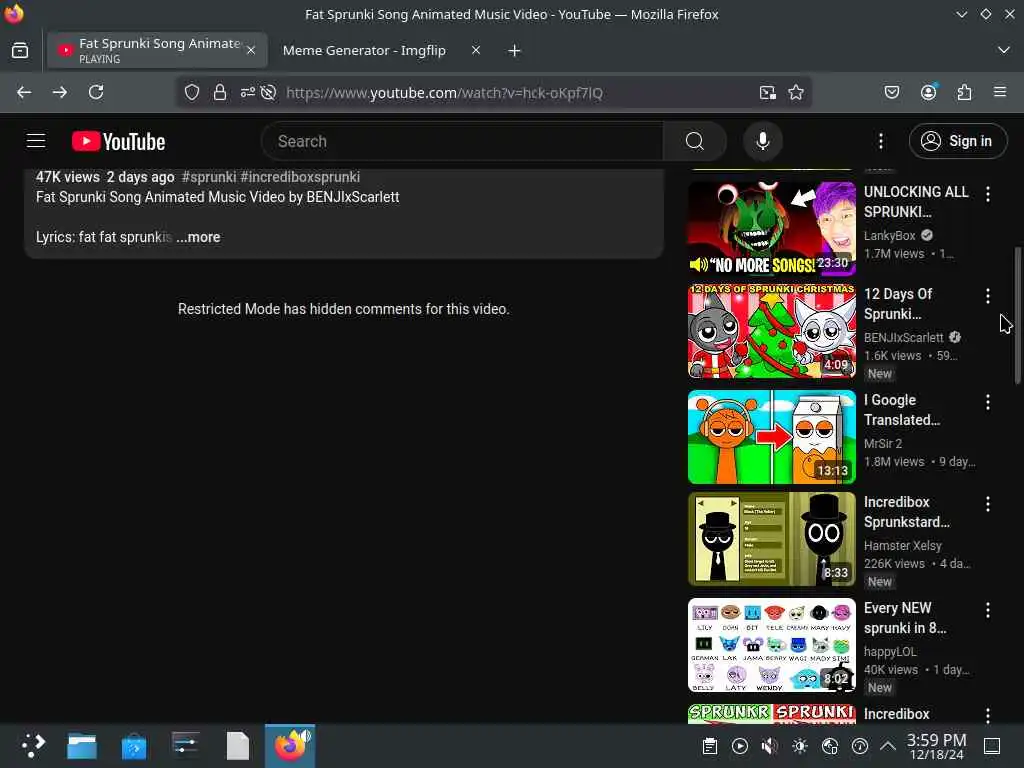Viewport: 1024px width, 768px height.
Task: Open System Settings from the taskbar
Action: [x=185, y=746]
